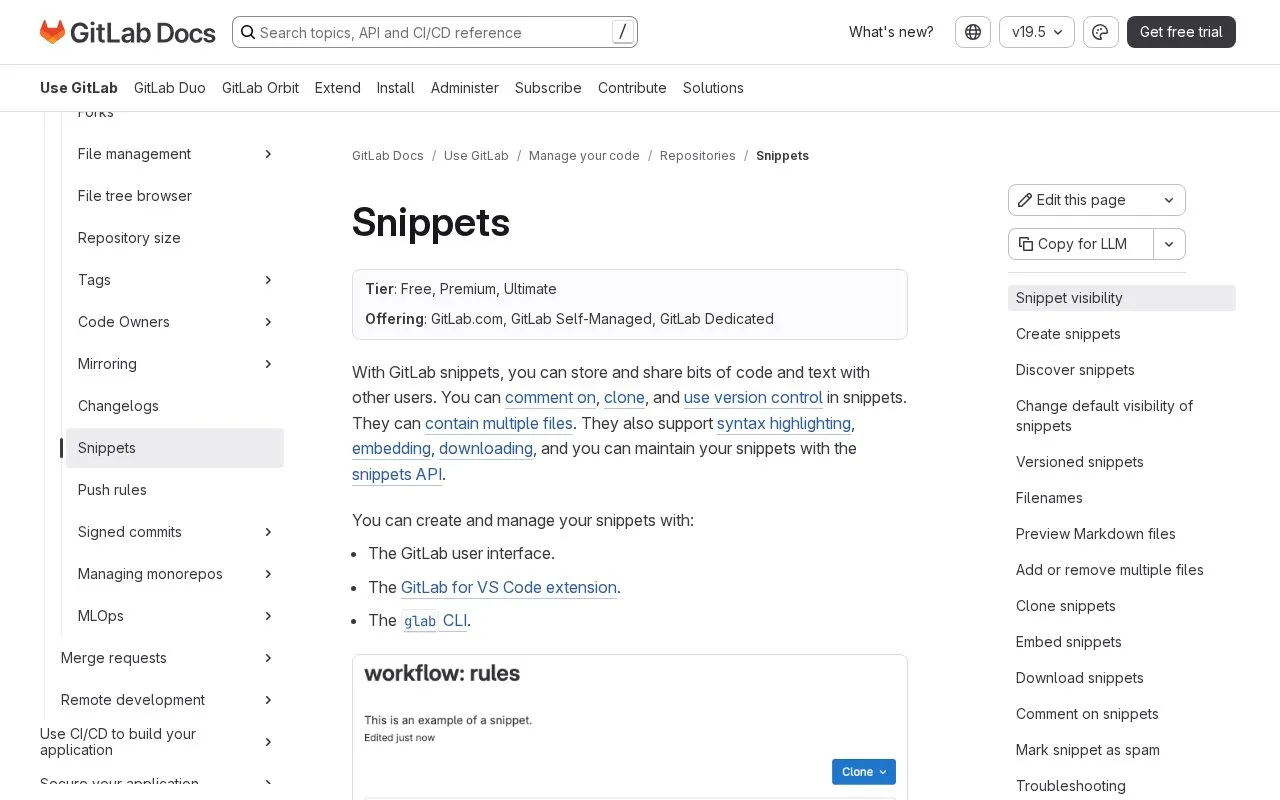
Task: Click the Manage your code breadcrumb
Action: 584,156
